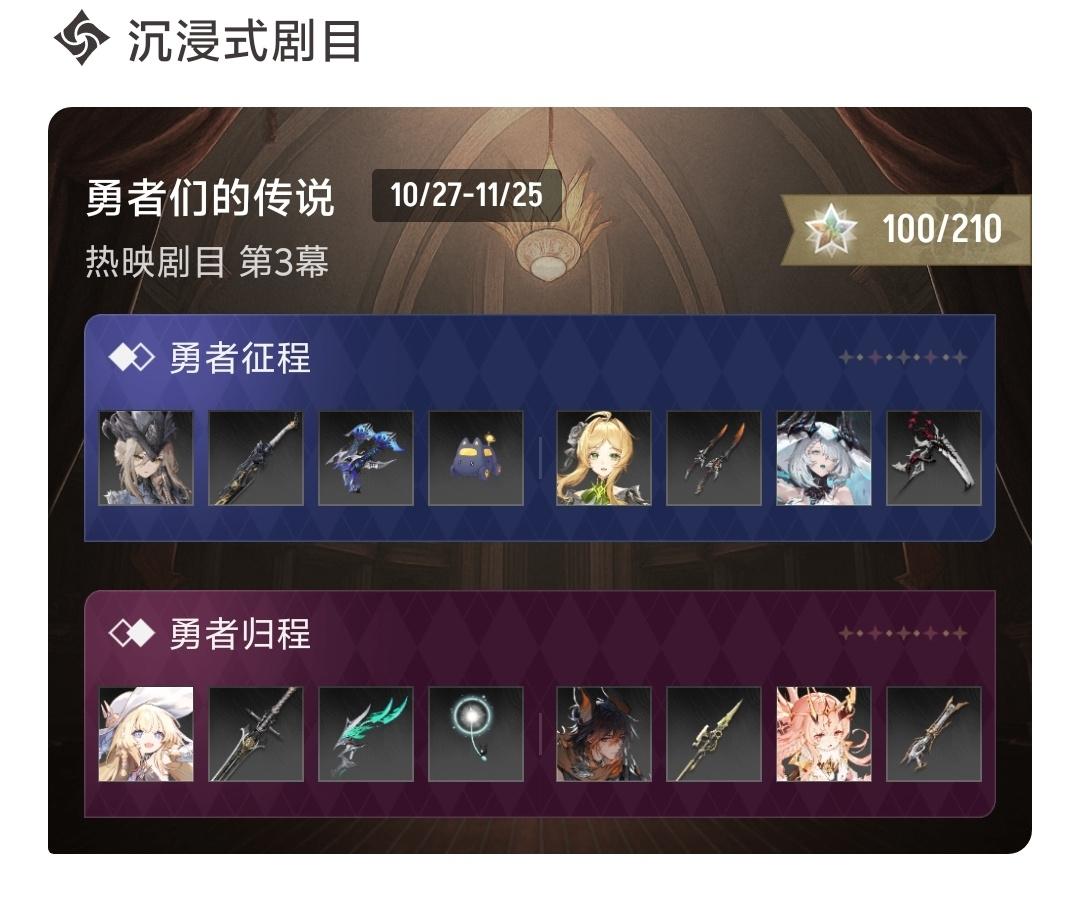1080x913 pixels.
Task: Click the black longsword icon in 勇者归程
Action: [x=256, y=734]
